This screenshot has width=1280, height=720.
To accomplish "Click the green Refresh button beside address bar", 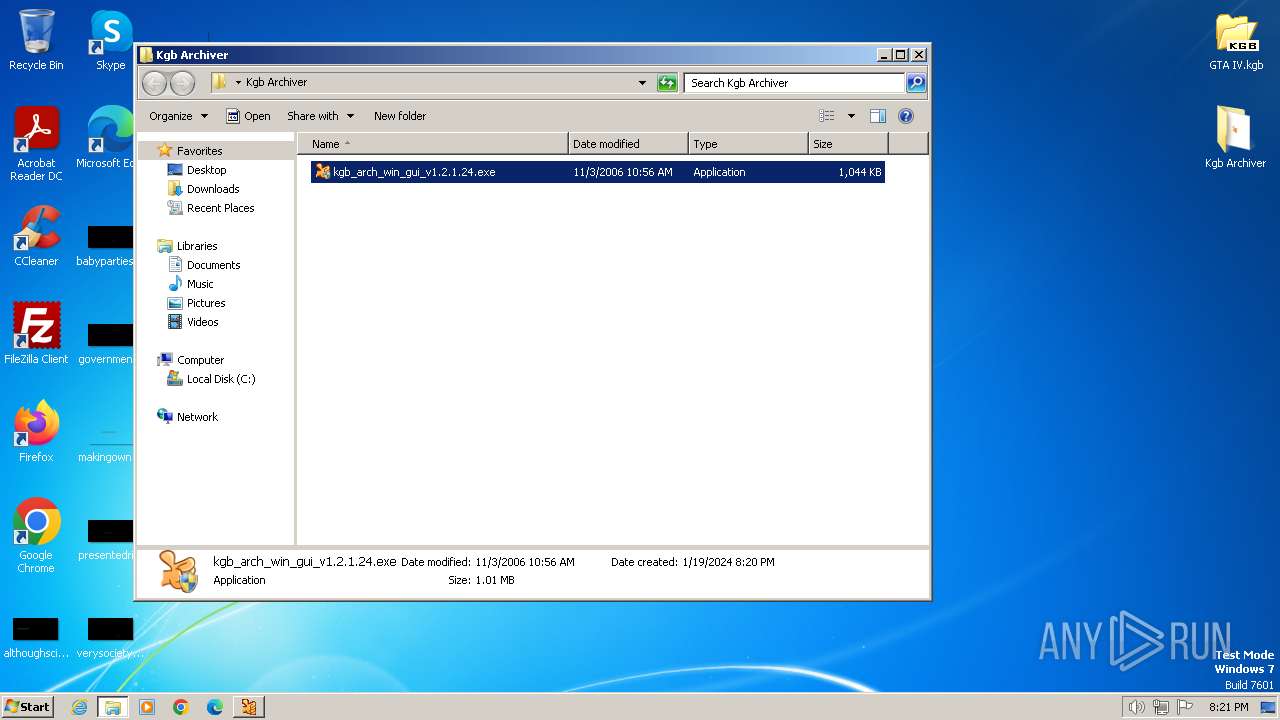I will (x=667, y=83).
